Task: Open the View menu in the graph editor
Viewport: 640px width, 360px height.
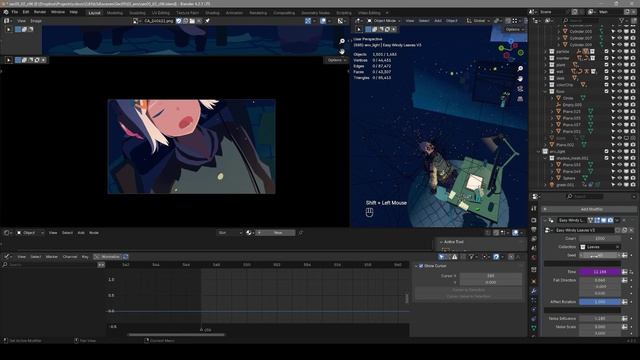Action: click(x=21, y=257)
